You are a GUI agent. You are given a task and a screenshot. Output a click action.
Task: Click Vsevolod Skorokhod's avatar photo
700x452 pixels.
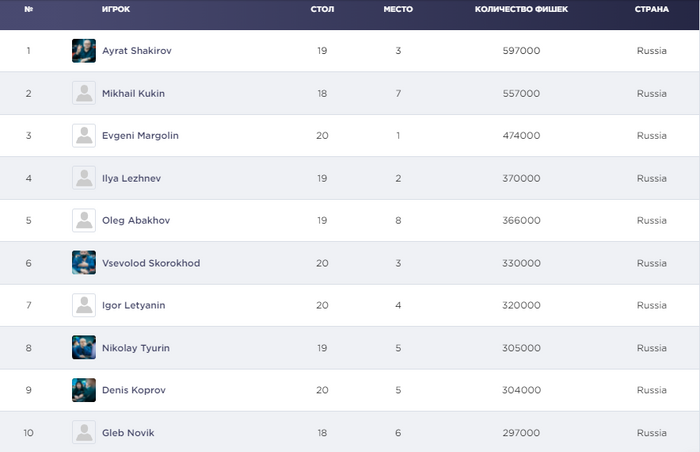tap(84, 263)
